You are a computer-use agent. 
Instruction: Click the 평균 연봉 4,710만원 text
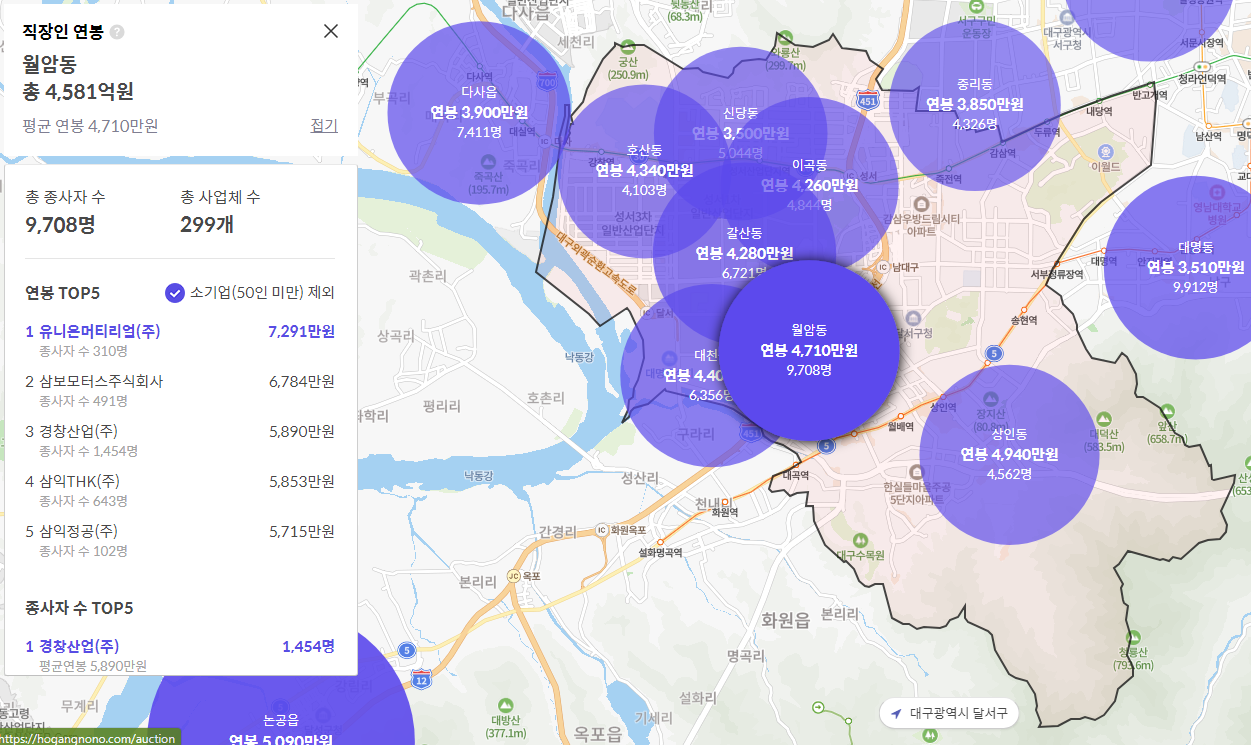(x=91, y=126)
